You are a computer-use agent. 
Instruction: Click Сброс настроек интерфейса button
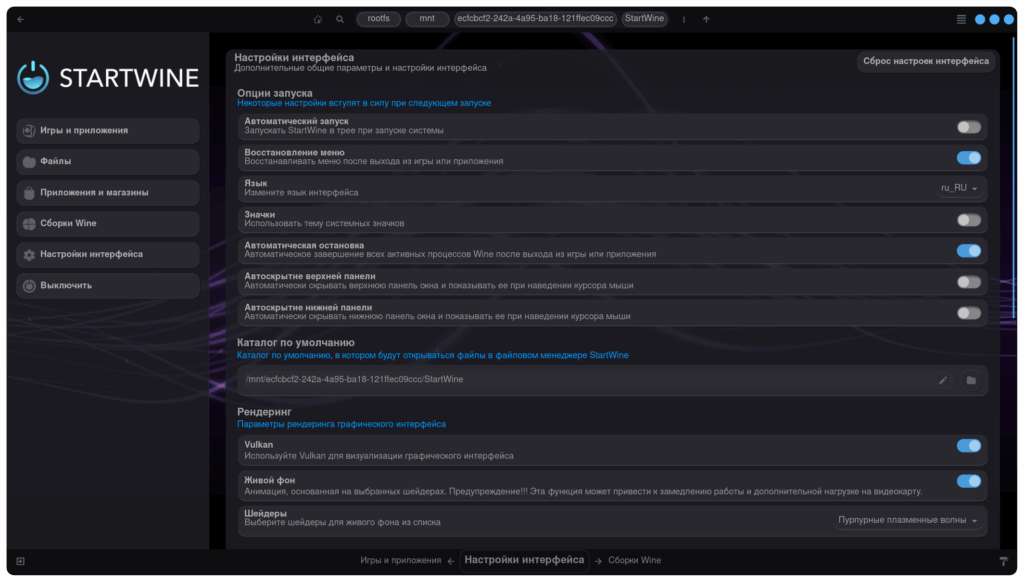pyautogui.click(x=925, y=61)
